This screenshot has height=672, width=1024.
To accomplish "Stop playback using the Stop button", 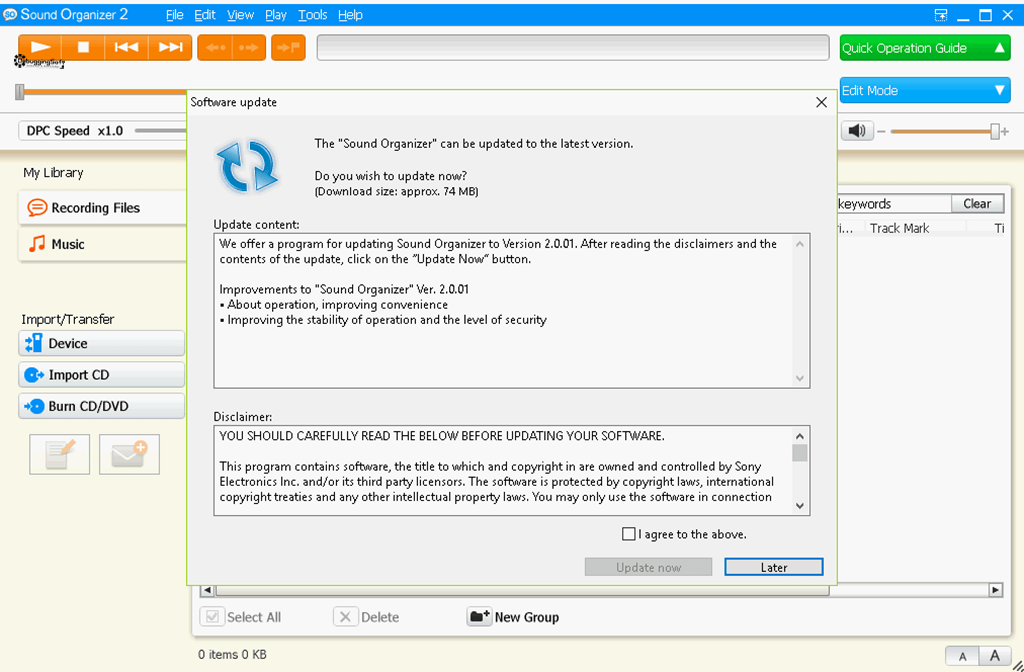I will point(83,47).
